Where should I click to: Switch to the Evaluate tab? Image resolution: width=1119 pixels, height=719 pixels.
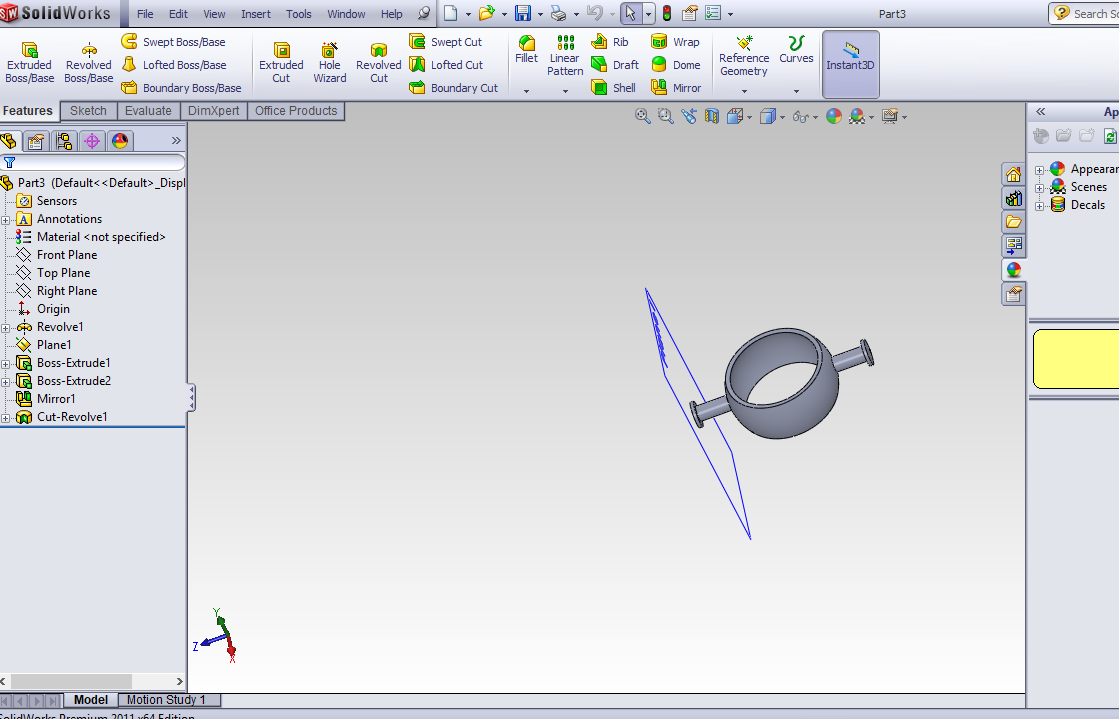point(148,111)
